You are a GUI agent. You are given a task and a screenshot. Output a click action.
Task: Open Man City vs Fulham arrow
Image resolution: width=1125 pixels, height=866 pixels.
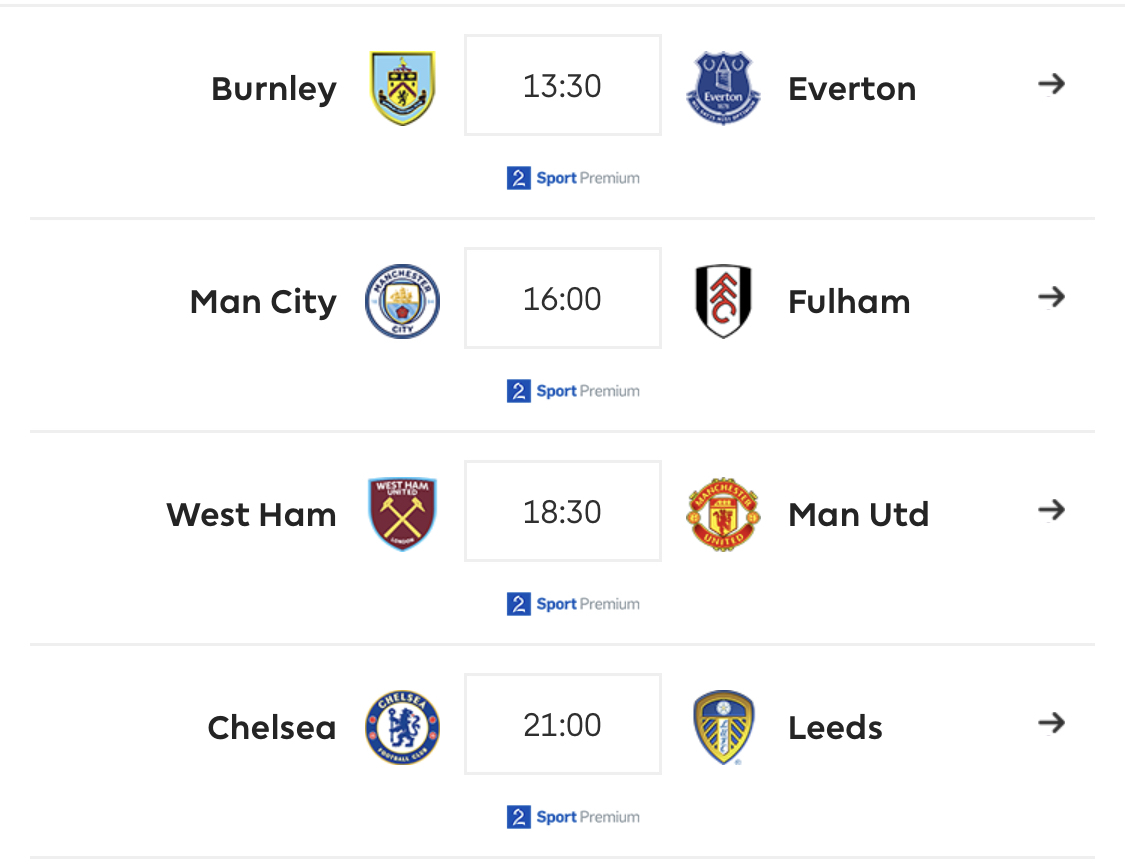click(x=1052, y=297)
